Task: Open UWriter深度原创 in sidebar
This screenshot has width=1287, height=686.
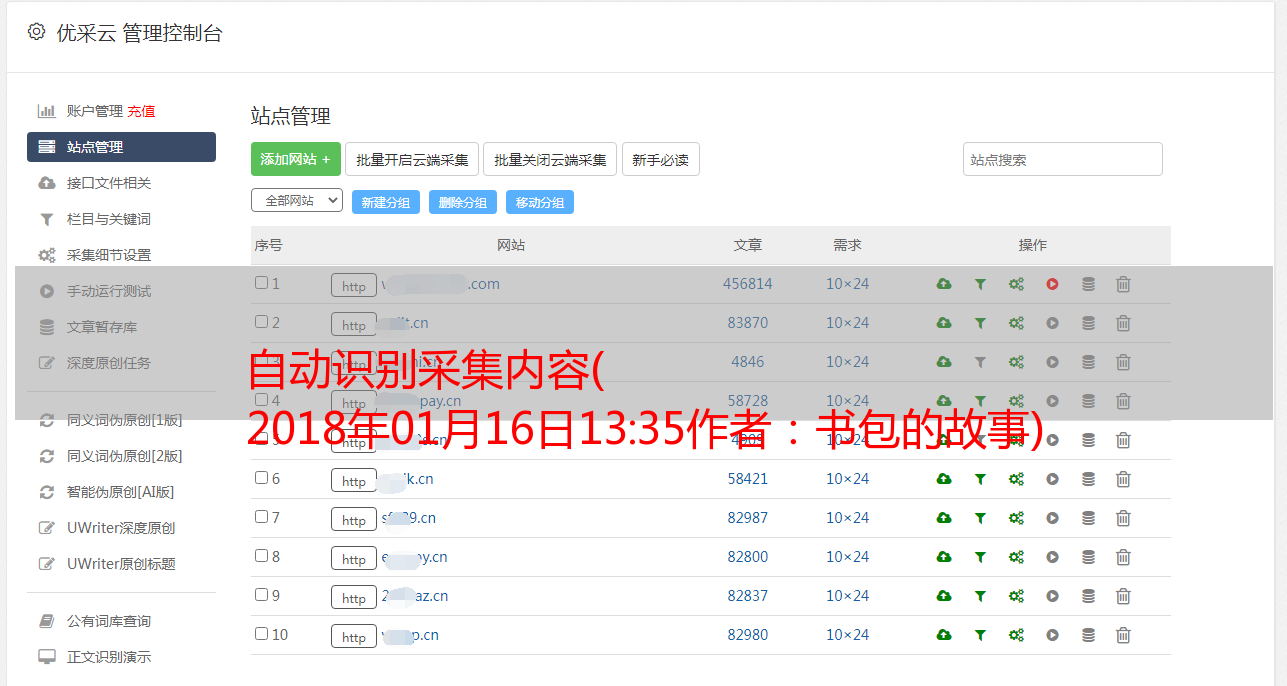Action: [121, 528]
